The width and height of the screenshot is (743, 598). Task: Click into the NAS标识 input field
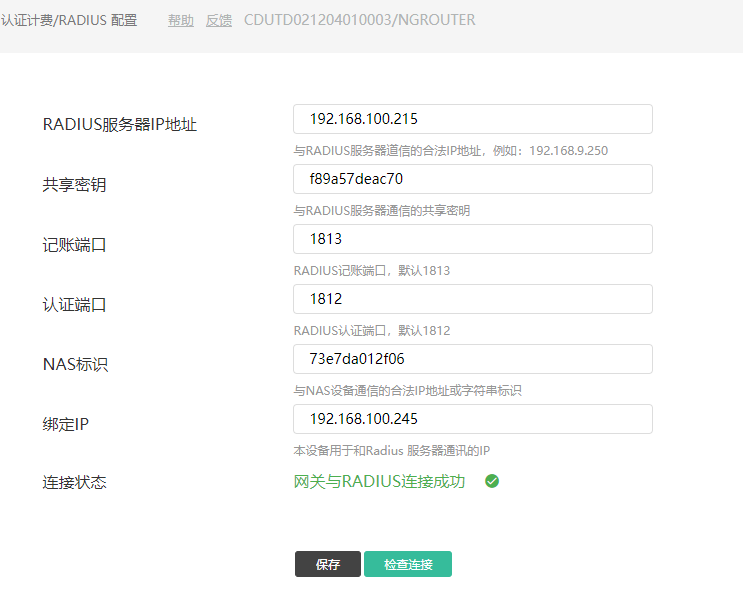472,359
